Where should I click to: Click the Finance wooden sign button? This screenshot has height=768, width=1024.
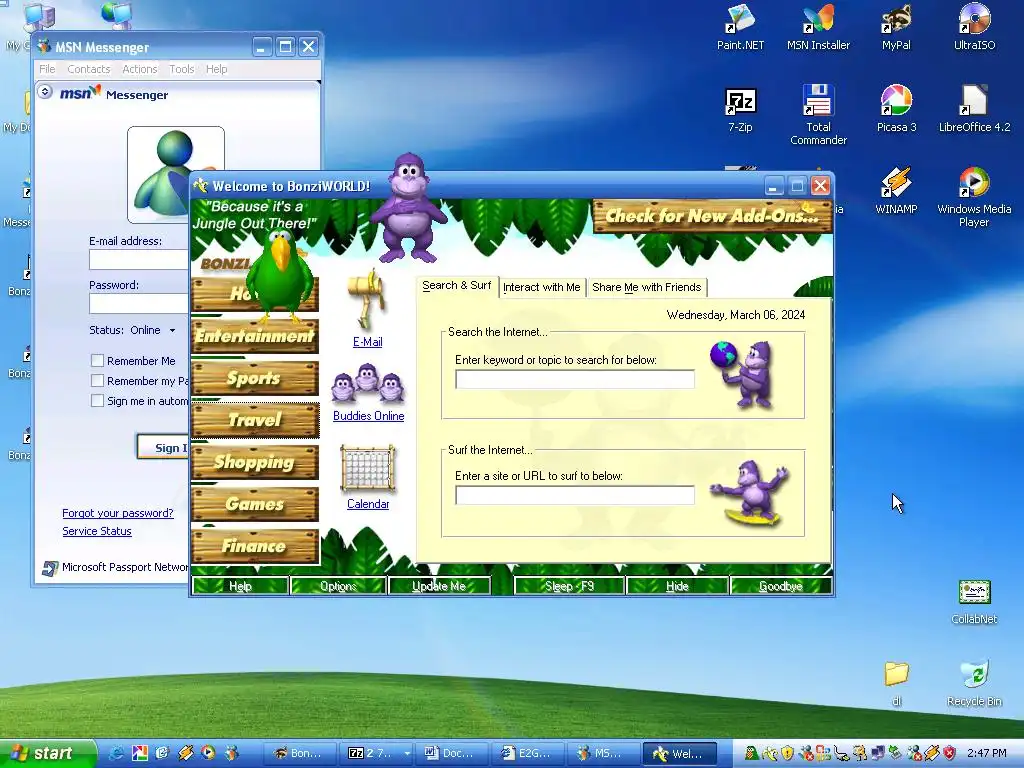(x=255, y=546)
